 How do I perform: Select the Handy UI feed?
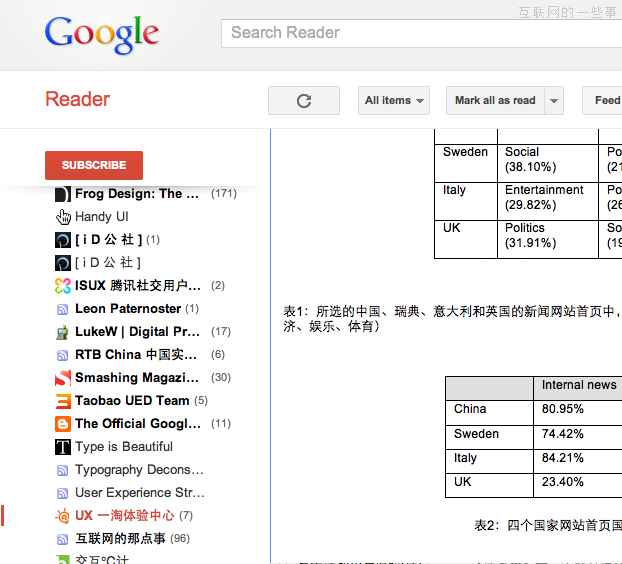102,217
